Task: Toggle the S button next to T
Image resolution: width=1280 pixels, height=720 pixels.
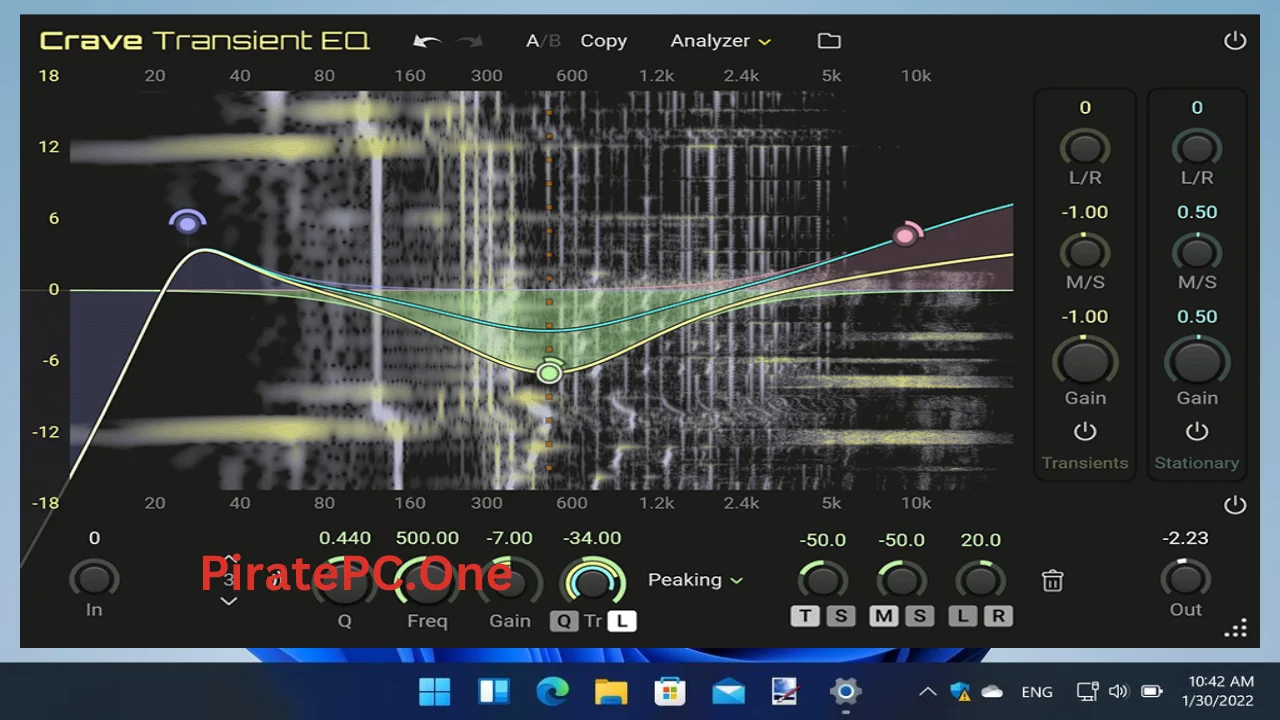Action: point(841,616)
